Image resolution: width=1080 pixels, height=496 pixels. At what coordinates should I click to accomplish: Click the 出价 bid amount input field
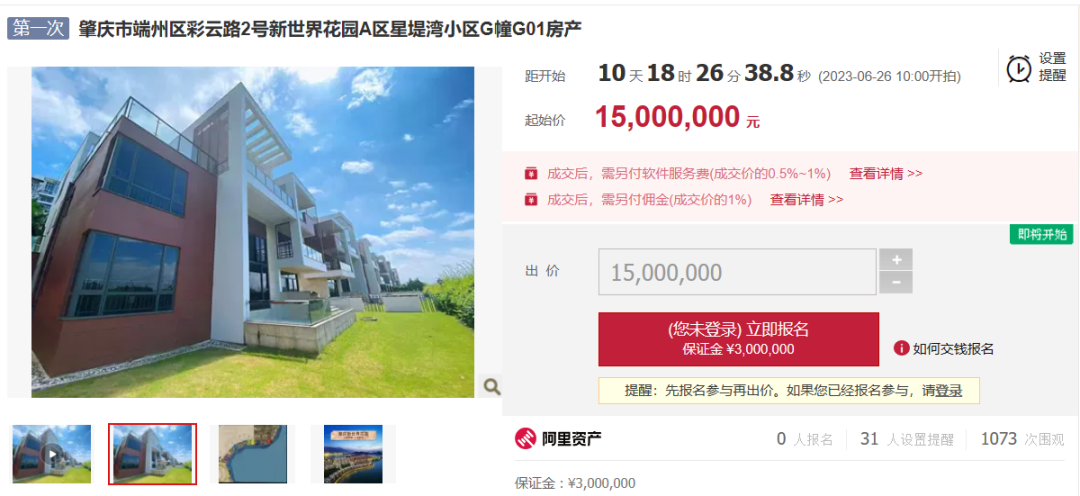(x=737, y=272)
